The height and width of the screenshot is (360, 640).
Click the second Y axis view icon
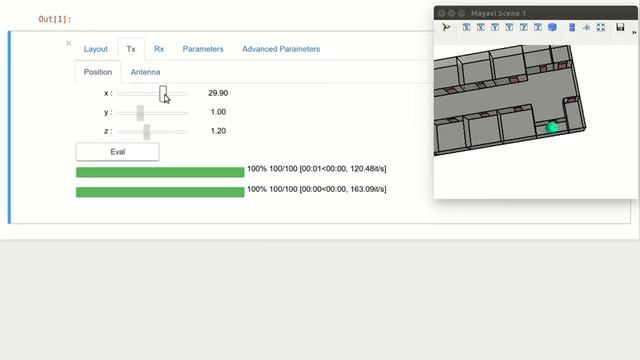509,27
